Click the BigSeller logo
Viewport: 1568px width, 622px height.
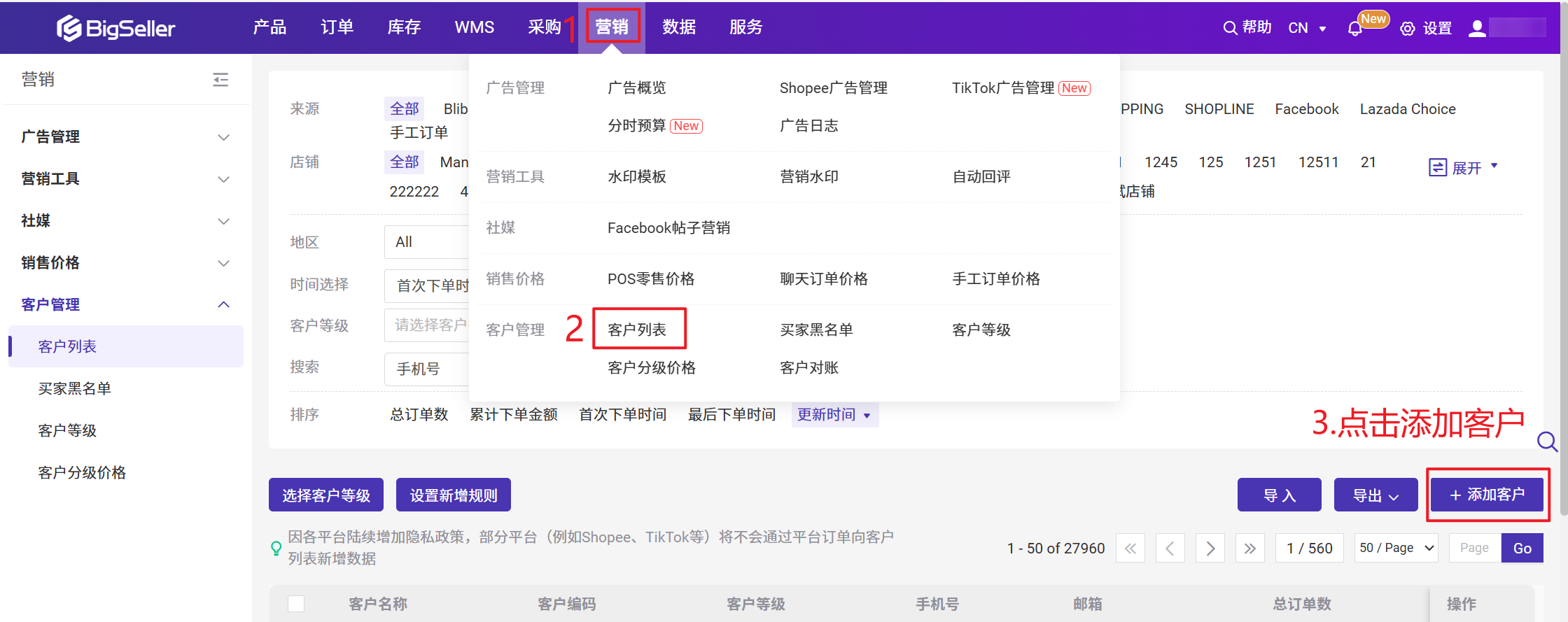[116, 28]
